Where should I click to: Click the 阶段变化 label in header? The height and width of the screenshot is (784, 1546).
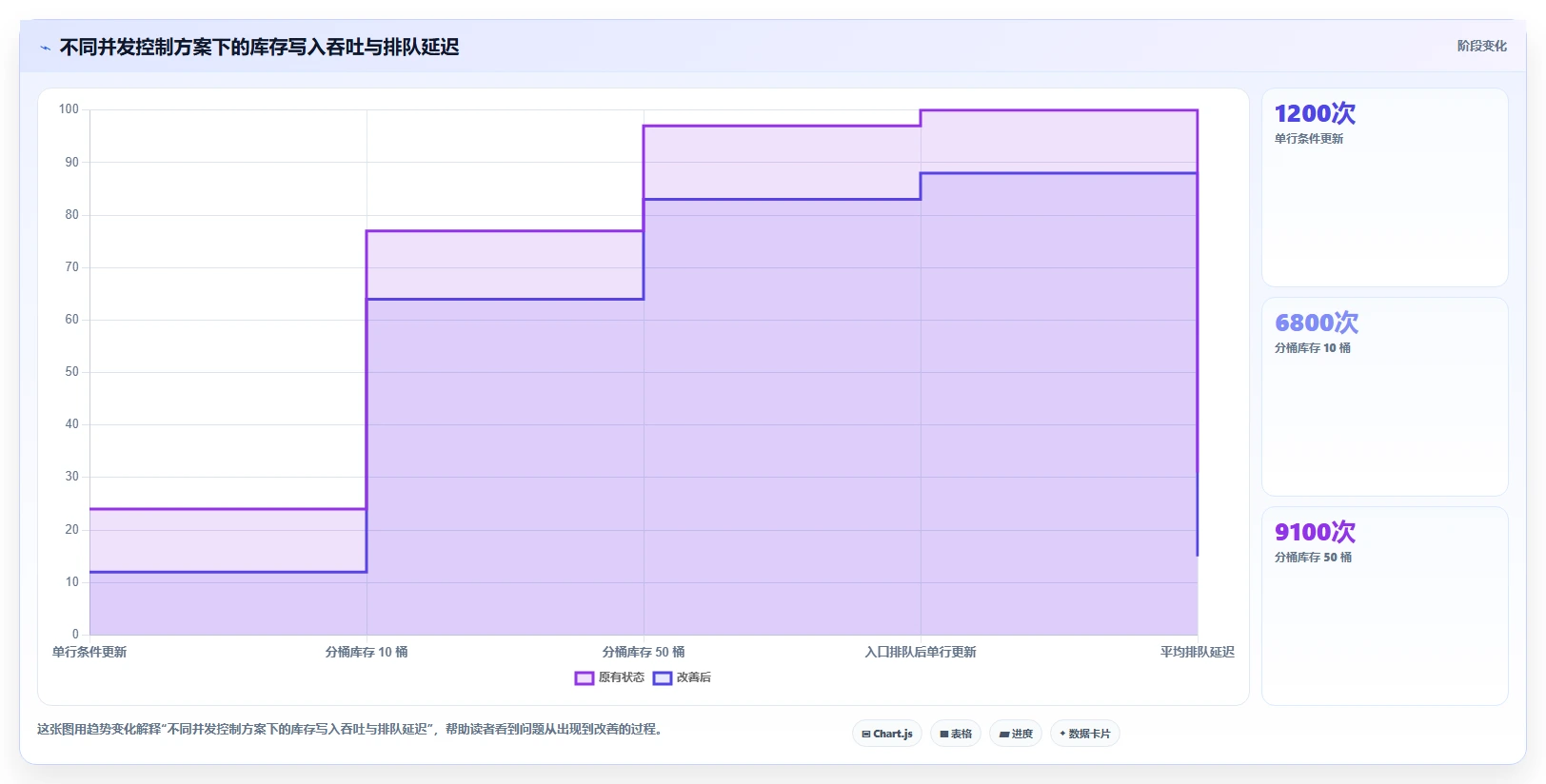(x=1482, y=46)
